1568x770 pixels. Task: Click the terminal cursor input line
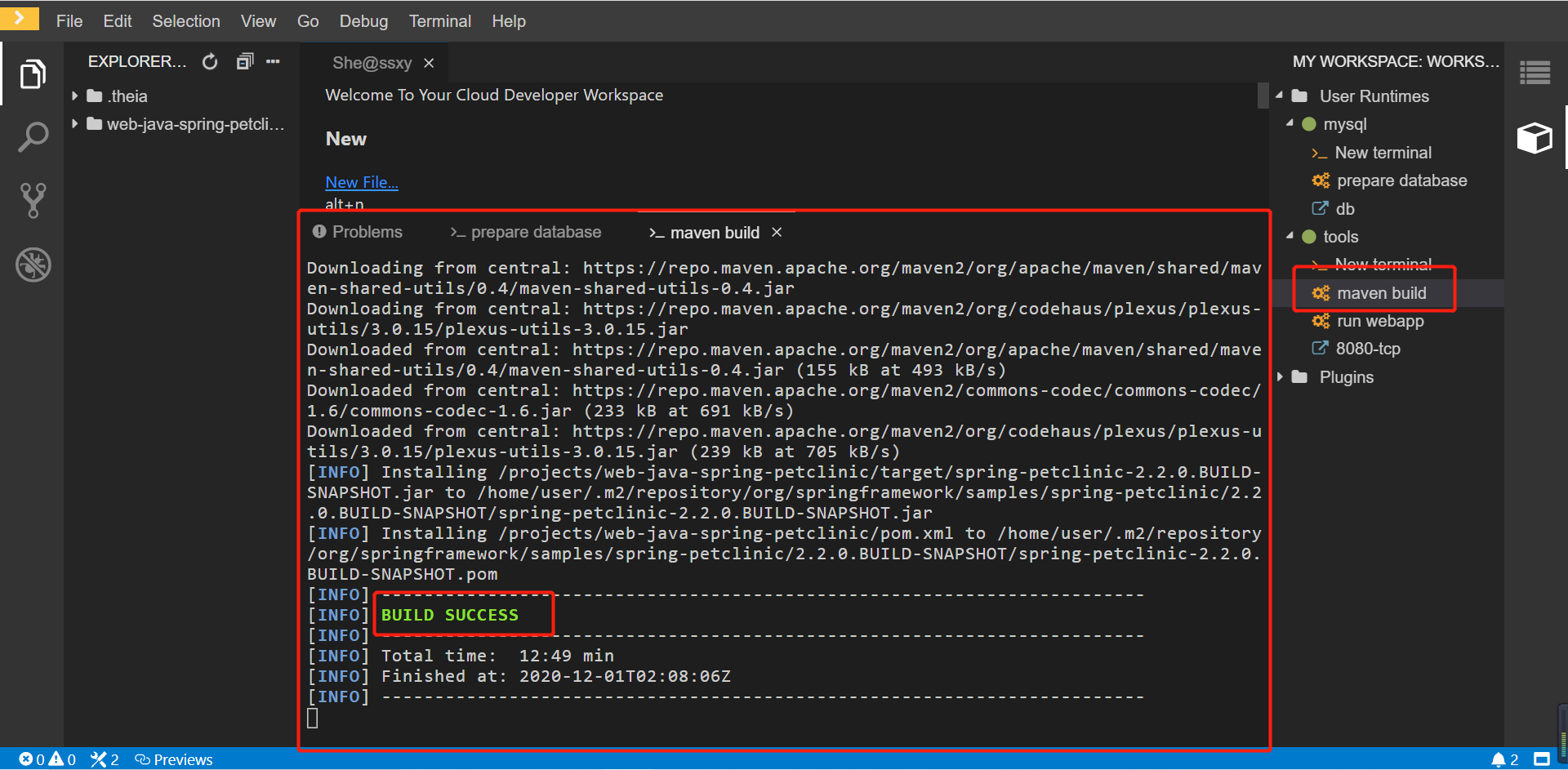pyautogui.click(x=312, y=718)
